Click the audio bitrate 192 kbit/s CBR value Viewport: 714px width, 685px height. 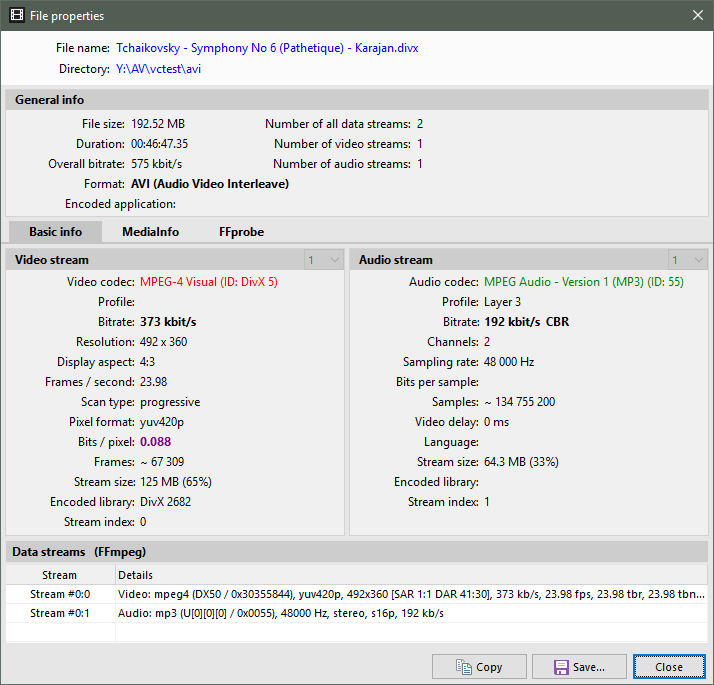526,322
